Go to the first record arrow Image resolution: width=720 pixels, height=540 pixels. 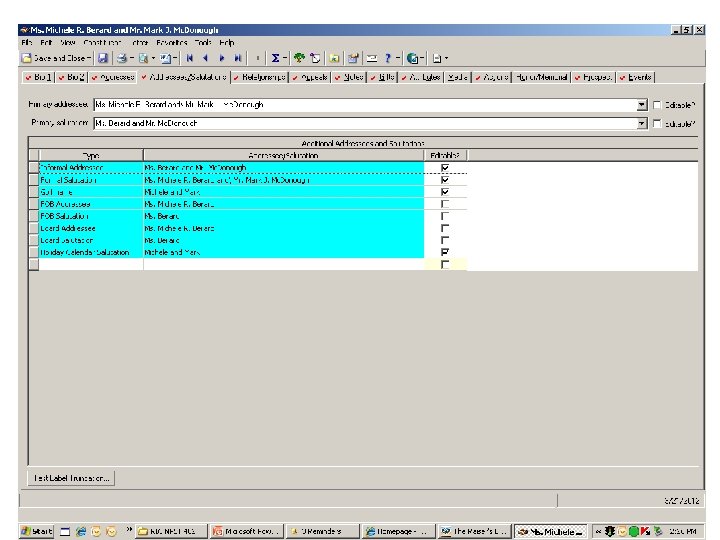(x=190, y=58)
